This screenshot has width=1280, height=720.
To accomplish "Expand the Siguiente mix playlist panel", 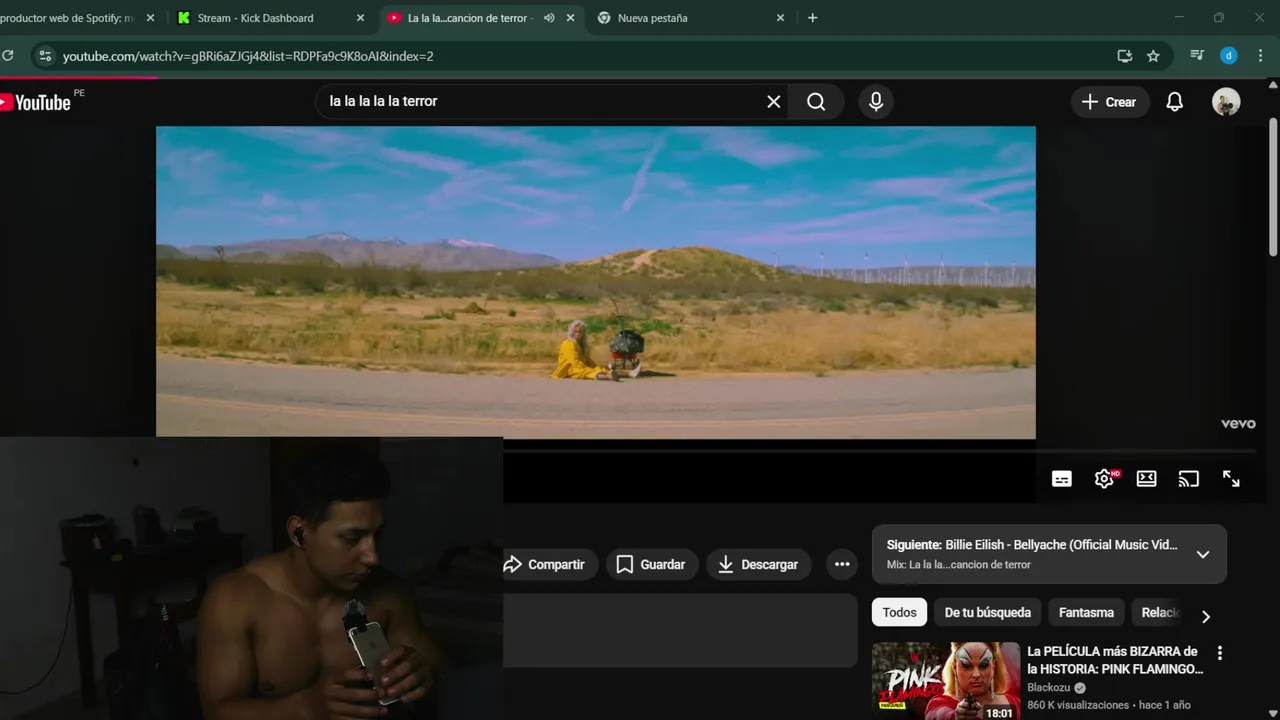I will (x=1203, y=554).
